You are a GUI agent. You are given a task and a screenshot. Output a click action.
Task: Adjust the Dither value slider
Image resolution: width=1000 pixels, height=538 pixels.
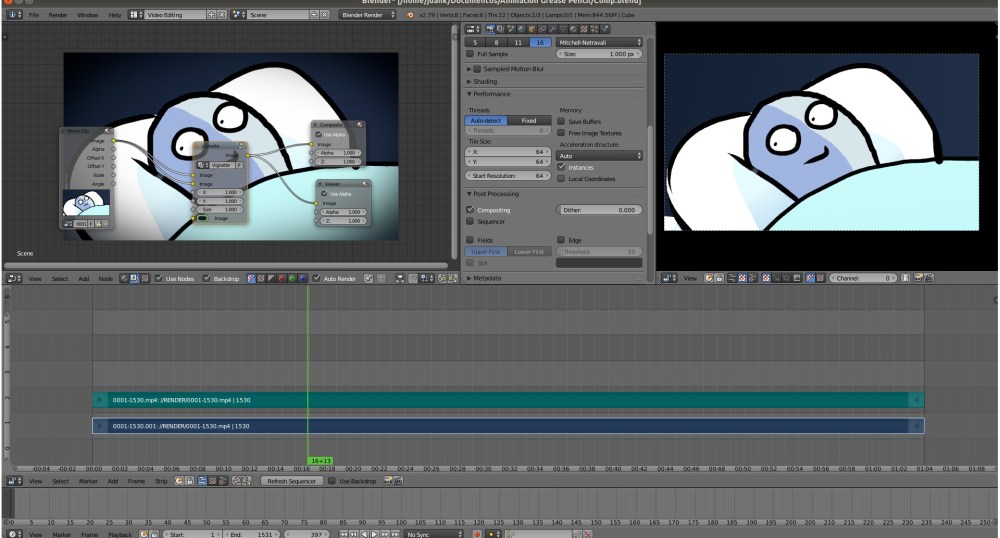point(599,210)
